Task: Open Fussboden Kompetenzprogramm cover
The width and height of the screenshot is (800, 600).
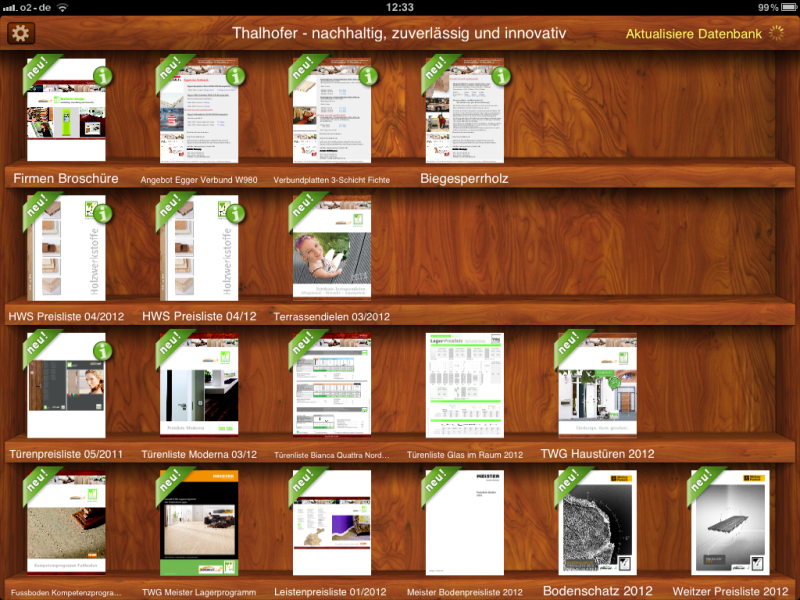Action: point(66,522)
